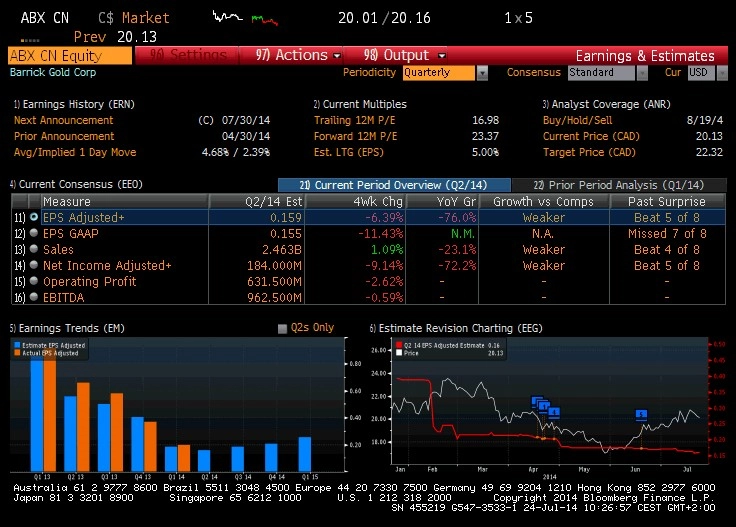The image size is (736, 527).
Task: Click the 2.463B Sales estimate value
Action: point(282,249)
